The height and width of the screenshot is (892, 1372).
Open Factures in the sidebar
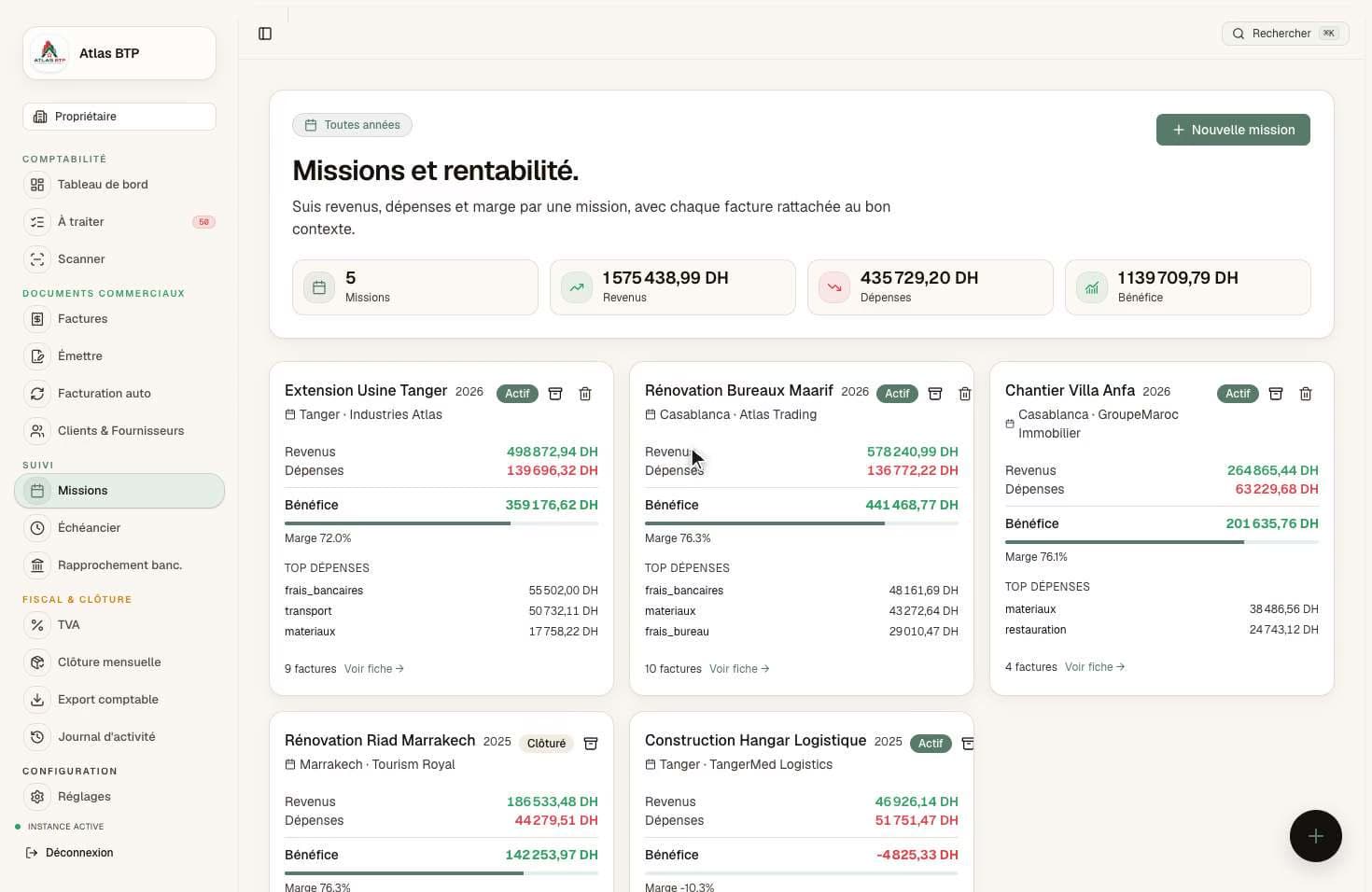(119, 319)
